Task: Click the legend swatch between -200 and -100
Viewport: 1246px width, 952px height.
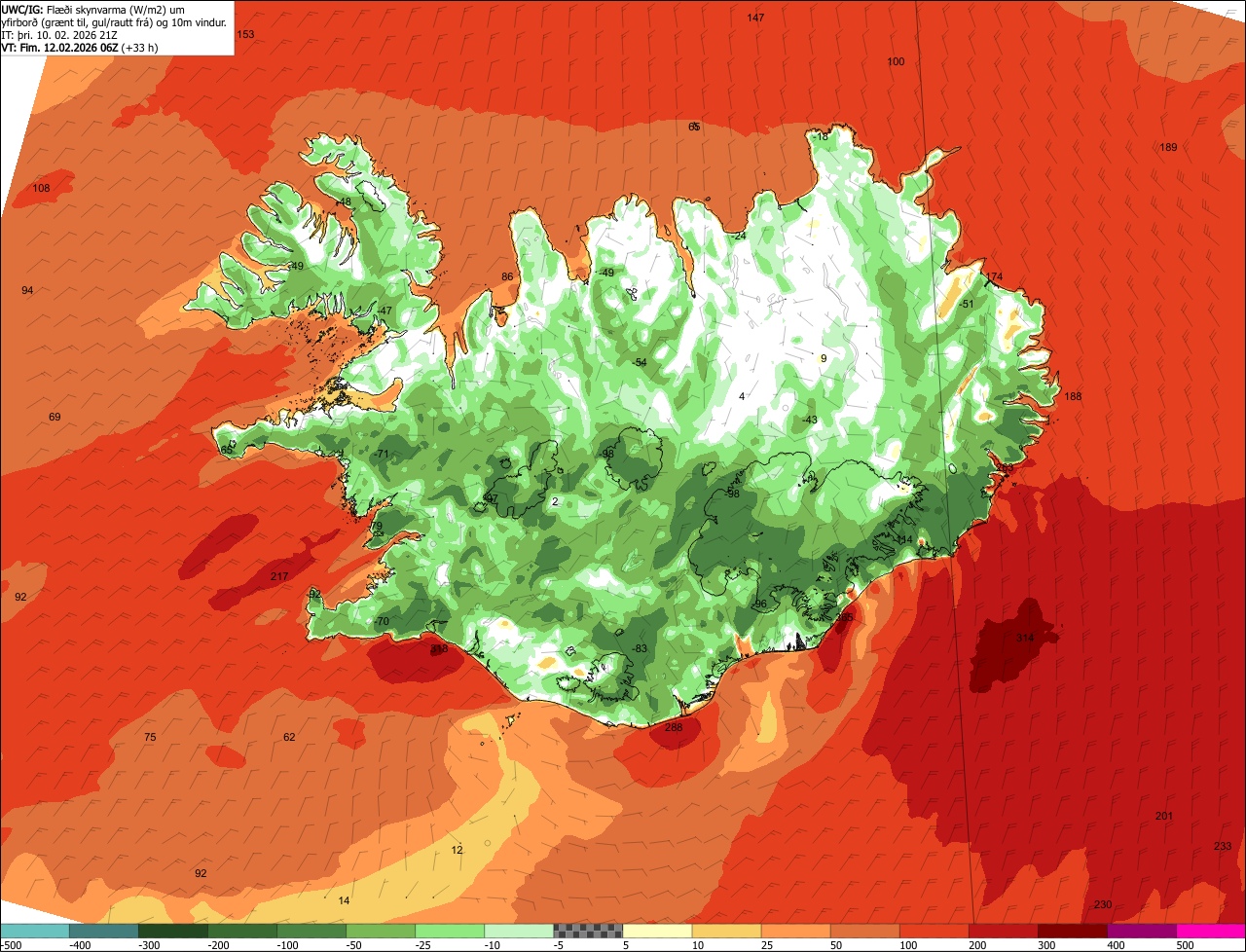Action: click(x=242, y=931)
